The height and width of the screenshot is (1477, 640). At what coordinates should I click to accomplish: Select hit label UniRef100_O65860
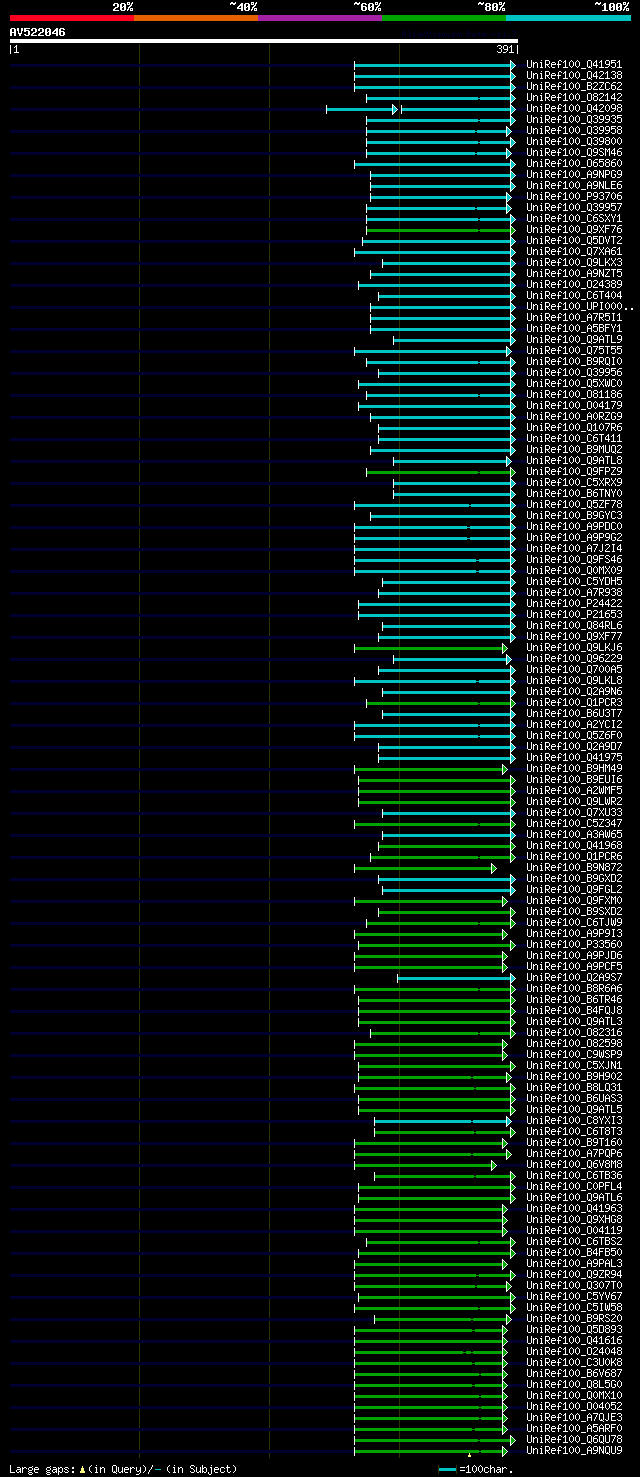(574, 163)
